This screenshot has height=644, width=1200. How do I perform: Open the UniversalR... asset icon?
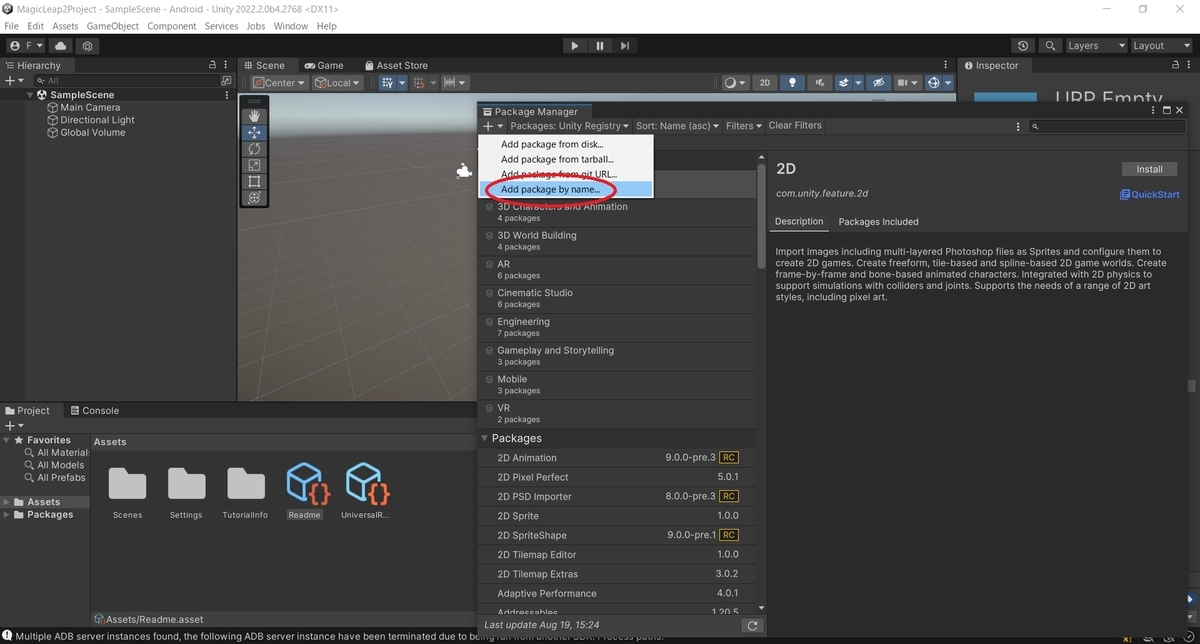coord(365,483)
